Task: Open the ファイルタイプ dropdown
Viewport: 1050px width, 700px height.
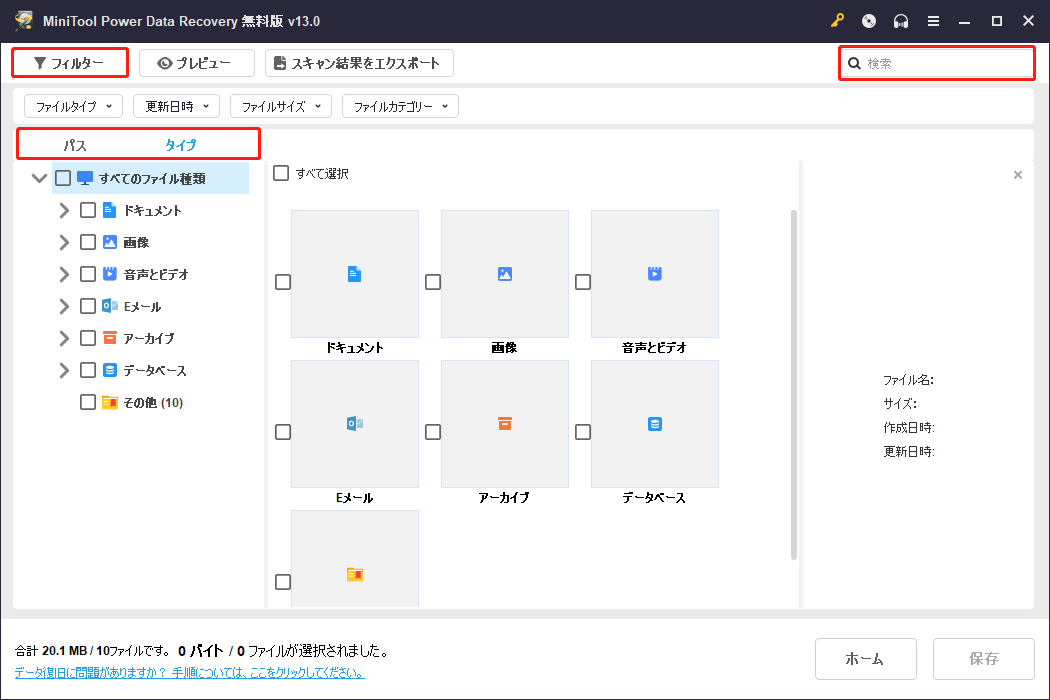Action: [74, 106]
